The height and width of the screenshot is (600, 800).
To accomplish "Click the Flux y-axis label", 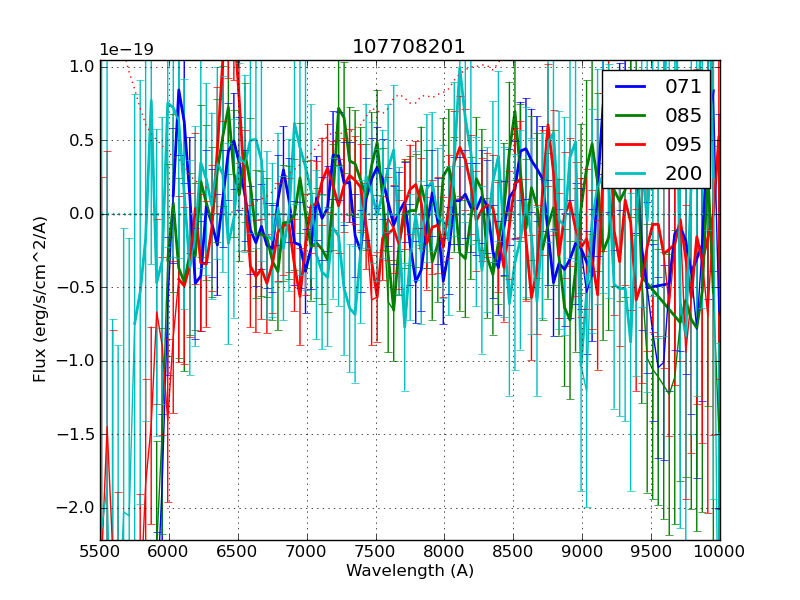I will (40, 300).
